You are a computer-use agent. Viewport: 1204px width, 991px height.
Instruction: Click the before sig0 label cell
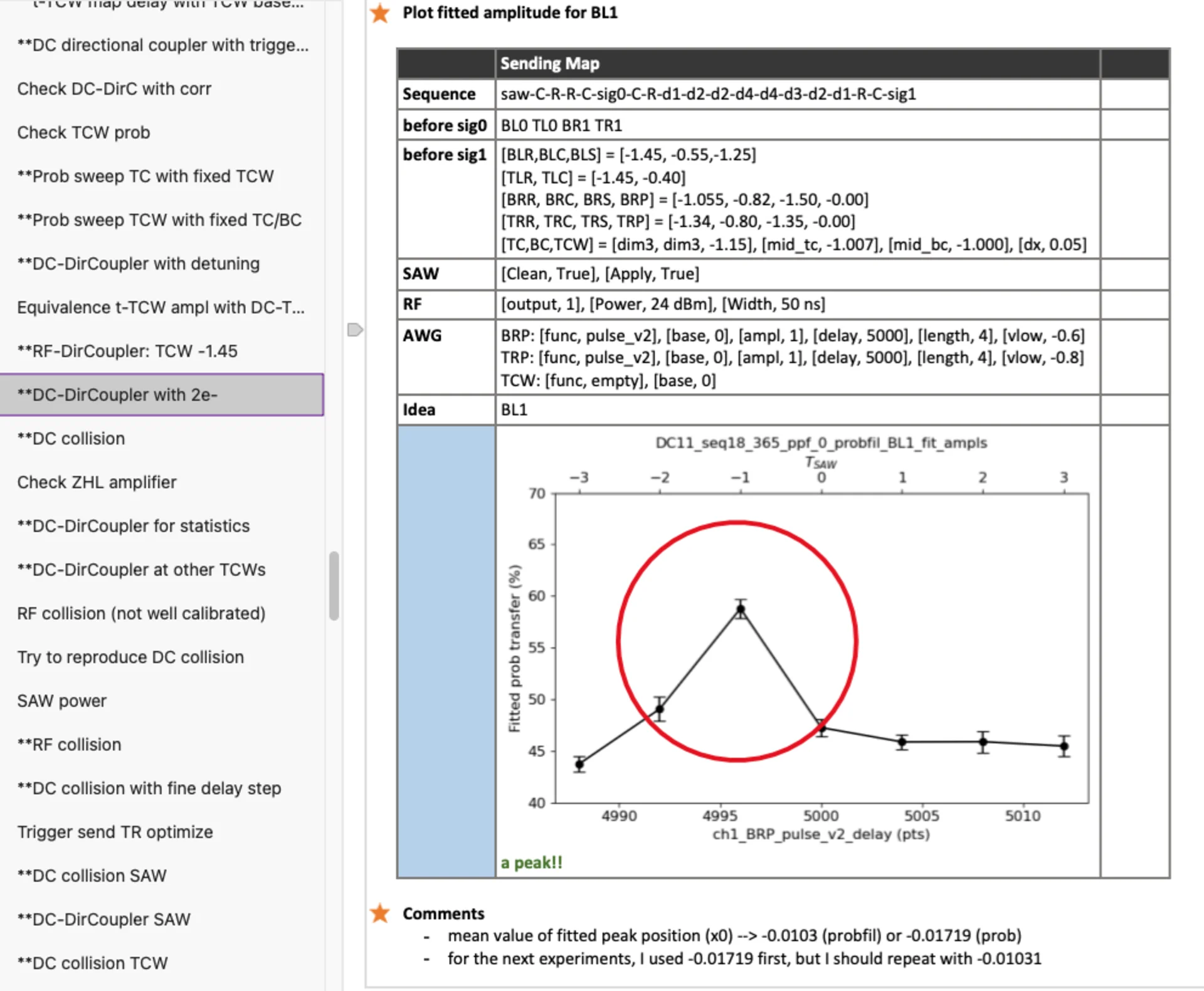(x=446, y=125)
